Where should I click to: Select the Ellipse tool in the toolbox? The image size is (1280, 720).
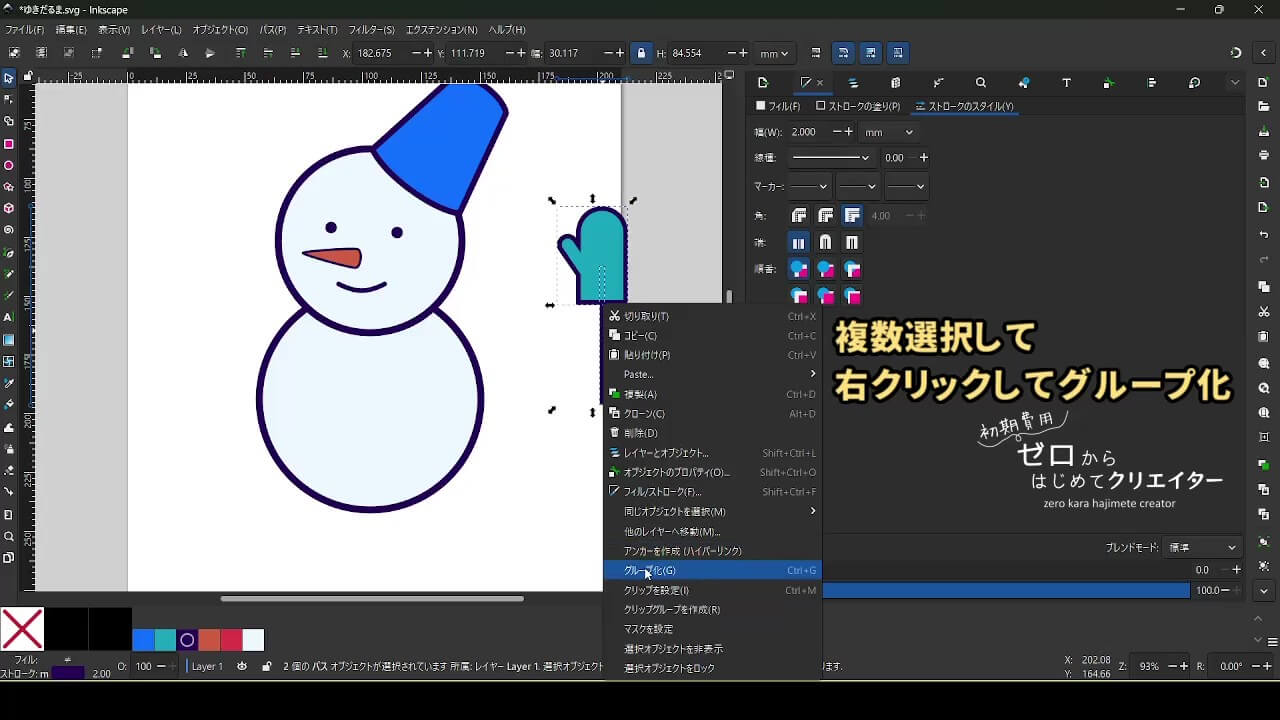(9, 166)
